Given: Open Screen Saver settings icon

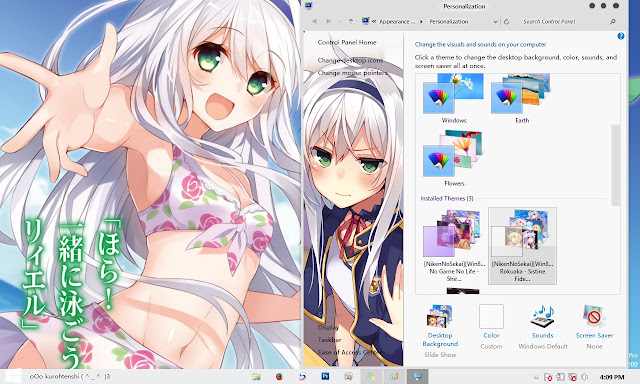Looking at the screenshot, I should 594,317.
